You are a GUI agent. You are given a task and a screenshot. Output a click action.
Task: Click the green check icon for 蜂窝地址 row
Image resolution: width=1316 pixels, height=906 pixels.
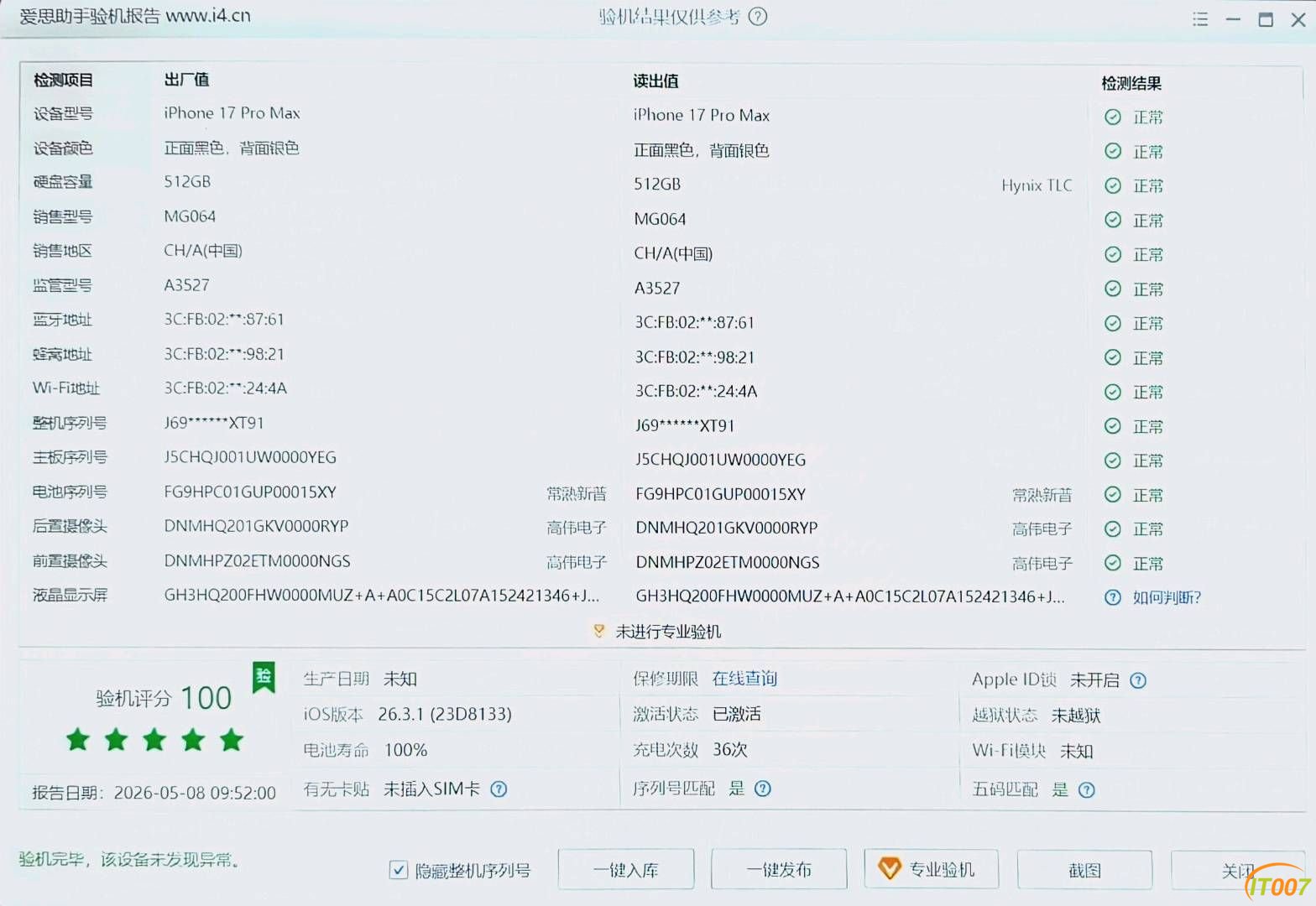click(x=1113, y=357)
